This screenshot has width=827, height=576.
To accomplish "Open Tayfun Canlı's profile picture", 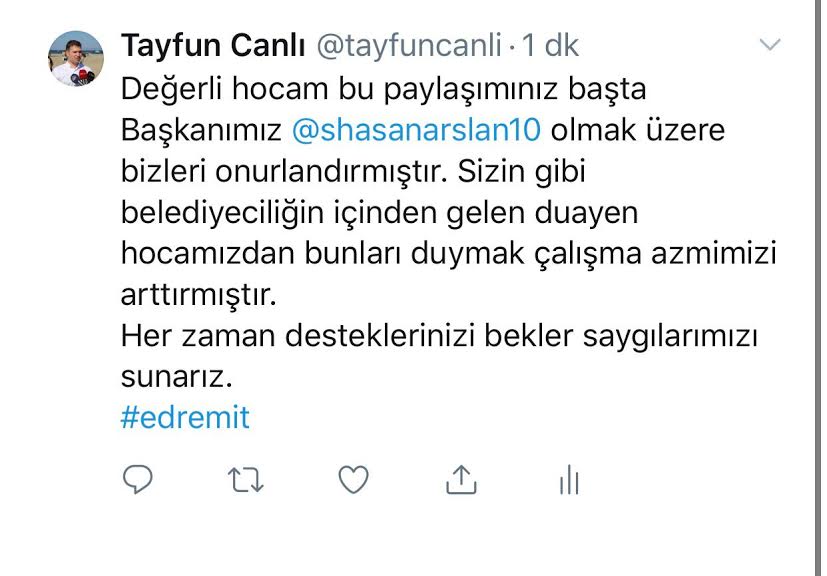I will [75, 59].
